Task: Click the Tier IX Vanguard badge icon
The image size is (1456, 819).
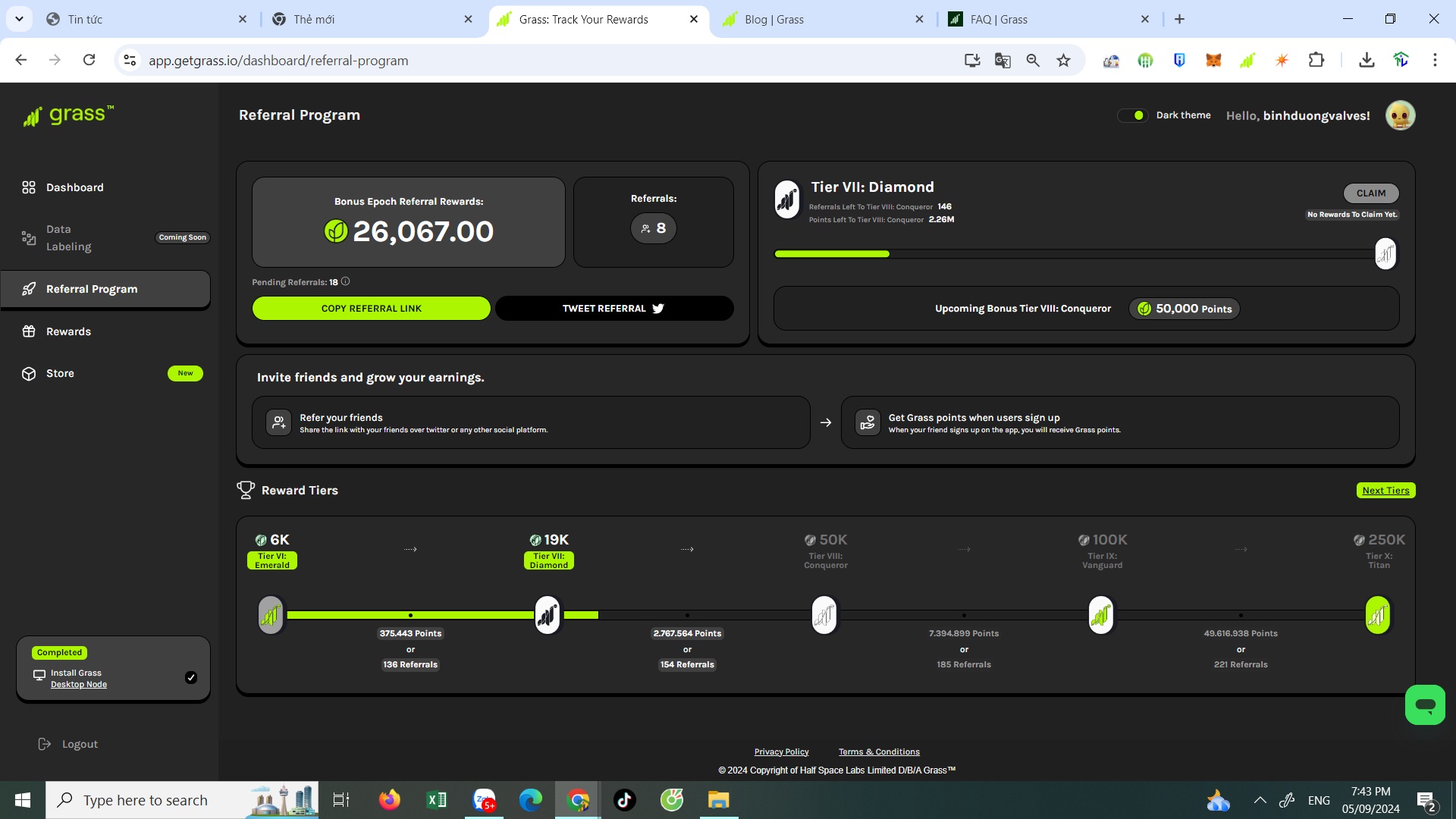Action: [x=1101, y=614]
